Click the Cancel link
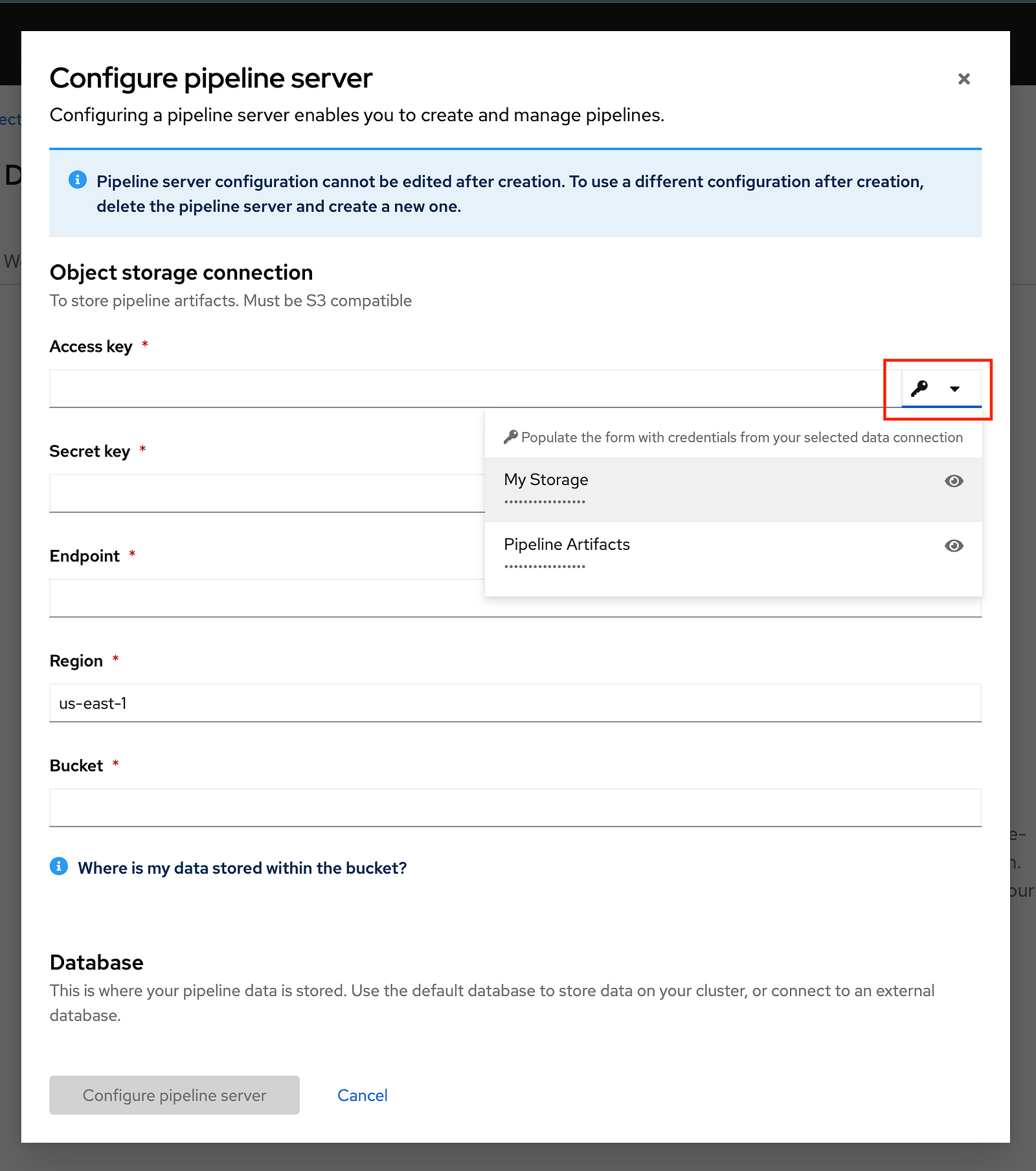 click(x=363, y=1095)
